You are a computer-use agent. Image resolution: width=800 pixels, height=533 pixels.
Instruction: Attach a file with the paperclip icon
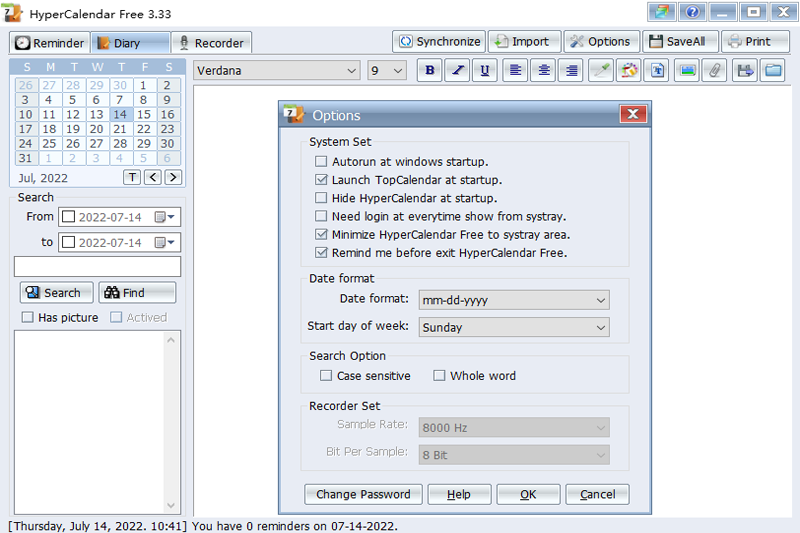pos(715,70)
